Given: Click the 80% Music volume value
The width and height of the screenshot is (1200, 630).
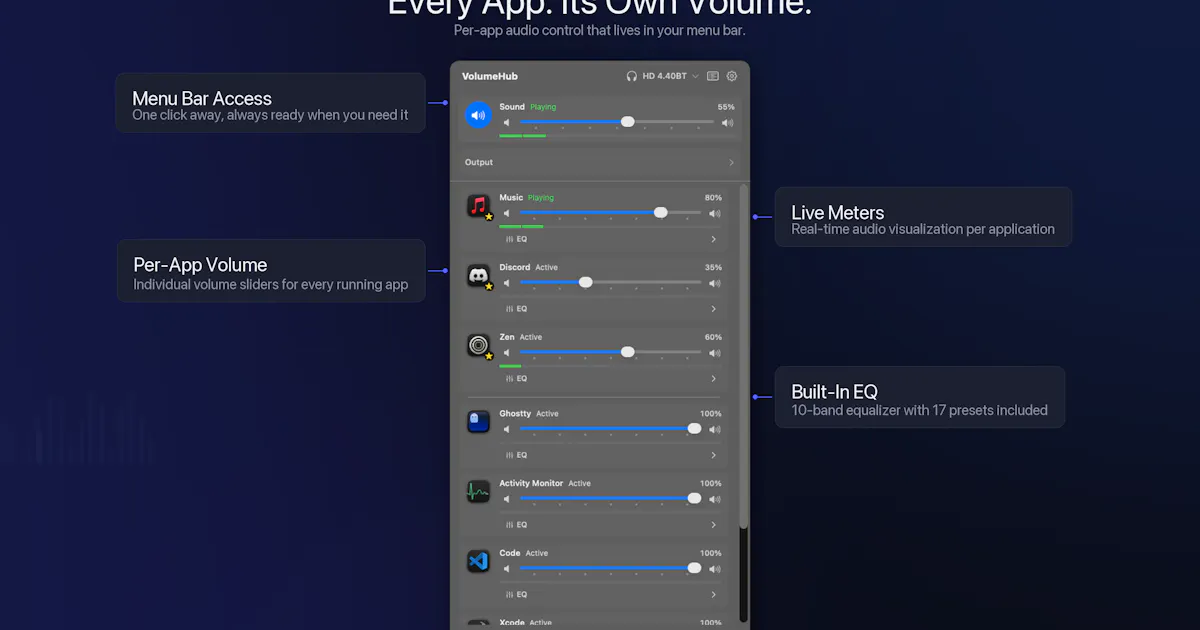Looking at the screenshot, I should point(713,198).
